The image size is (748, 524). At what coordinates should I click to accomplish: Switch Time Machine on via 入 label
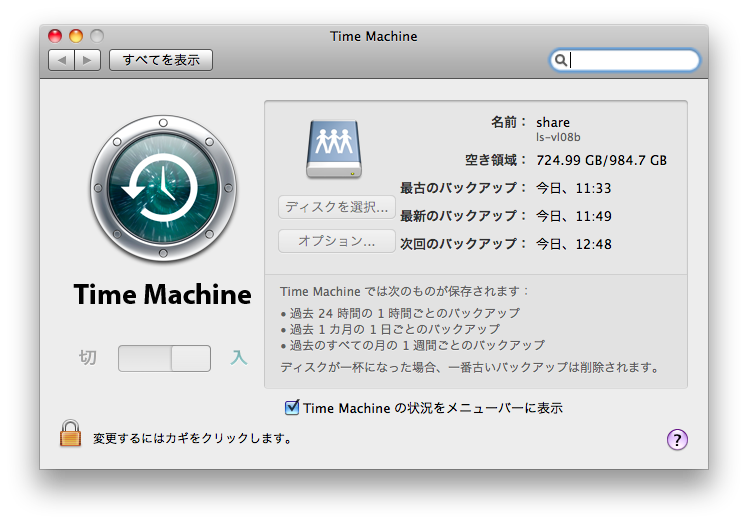pyautogui.click(x=239, y=357)
